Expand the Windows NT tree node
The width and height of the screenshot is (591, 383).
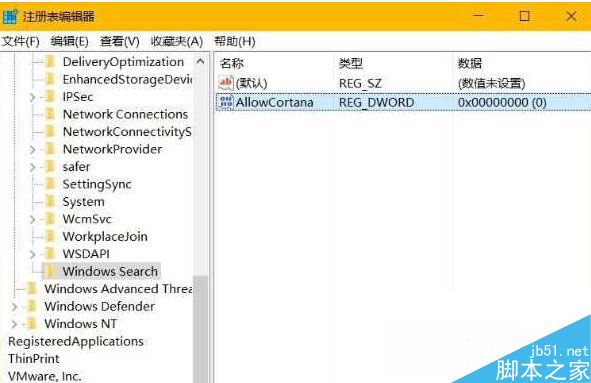click(14, 324)
